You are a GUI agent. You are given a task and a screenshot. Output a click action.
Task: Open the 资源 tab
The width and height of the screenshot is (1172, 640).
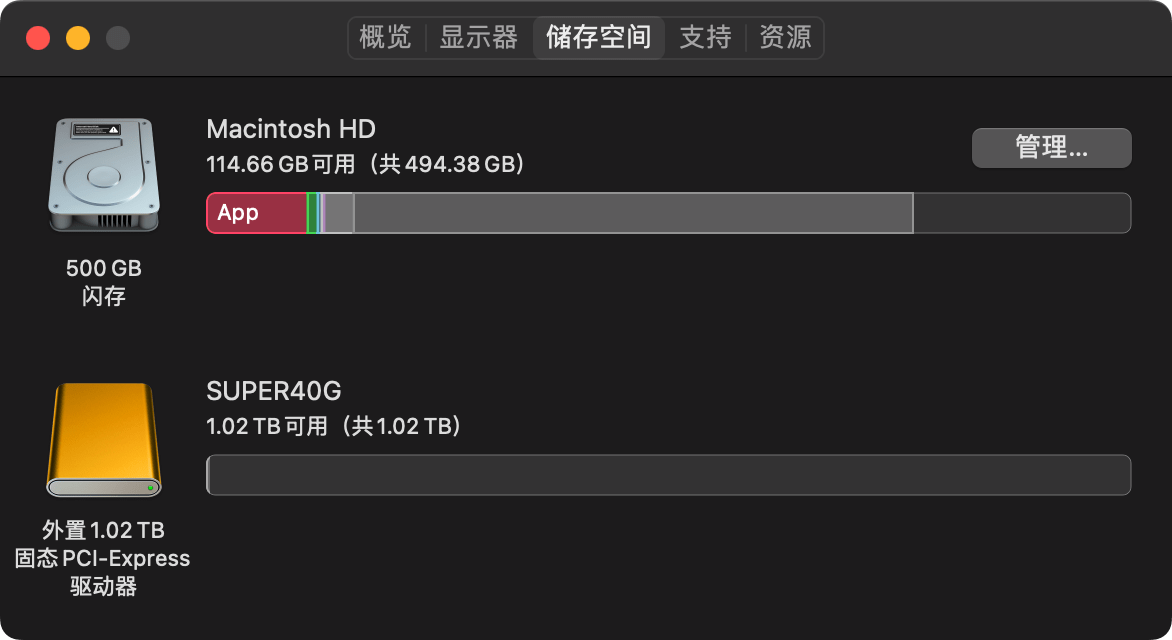786,37
